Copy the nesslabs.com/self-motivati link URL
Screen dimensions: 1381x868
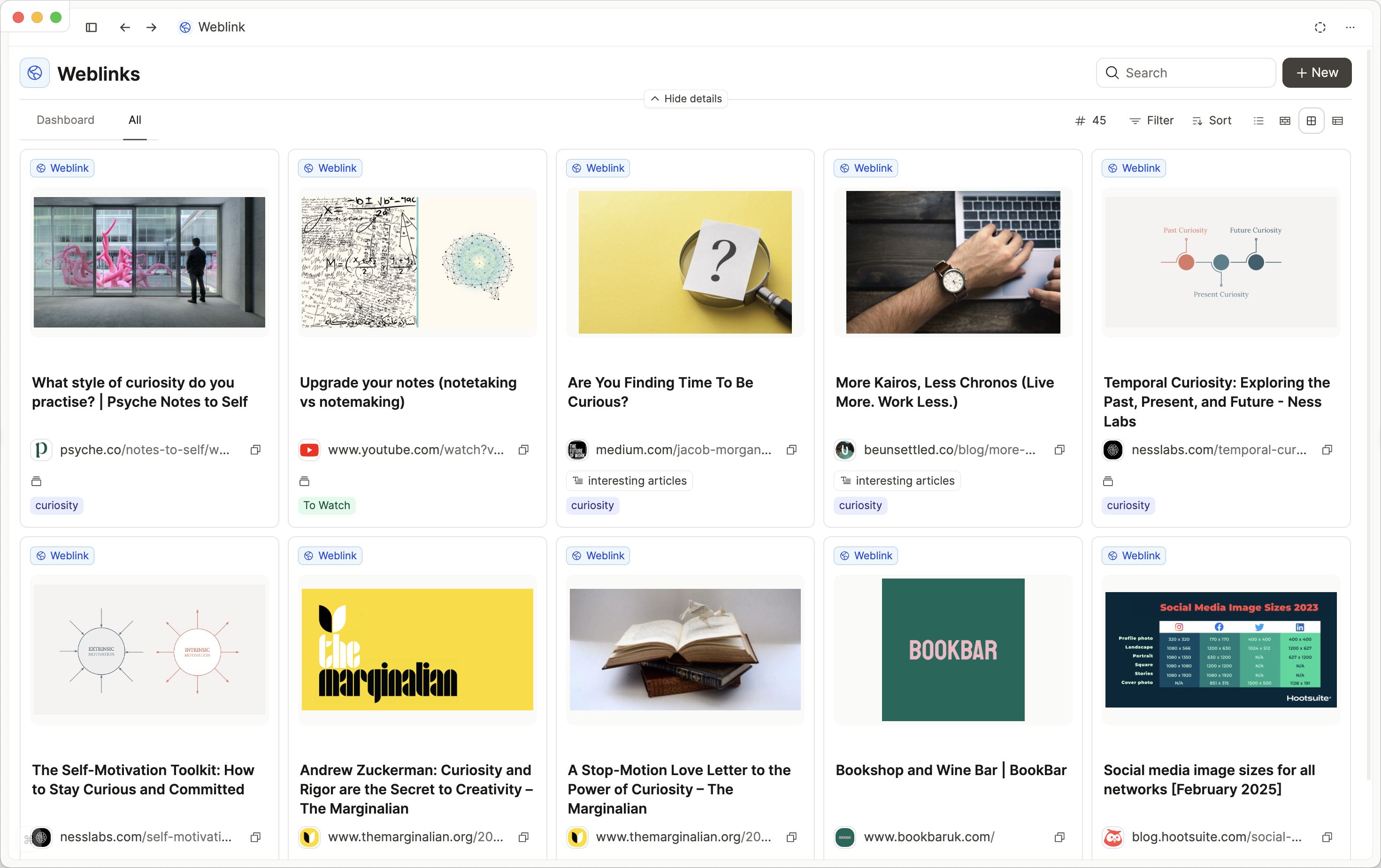256,837
